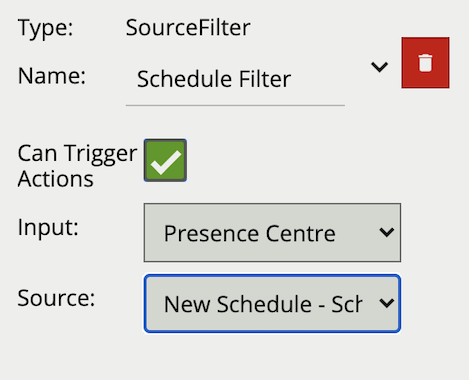
Task: Click the underline below the Schedule Filter name
Action: click(x=235, y=105)
